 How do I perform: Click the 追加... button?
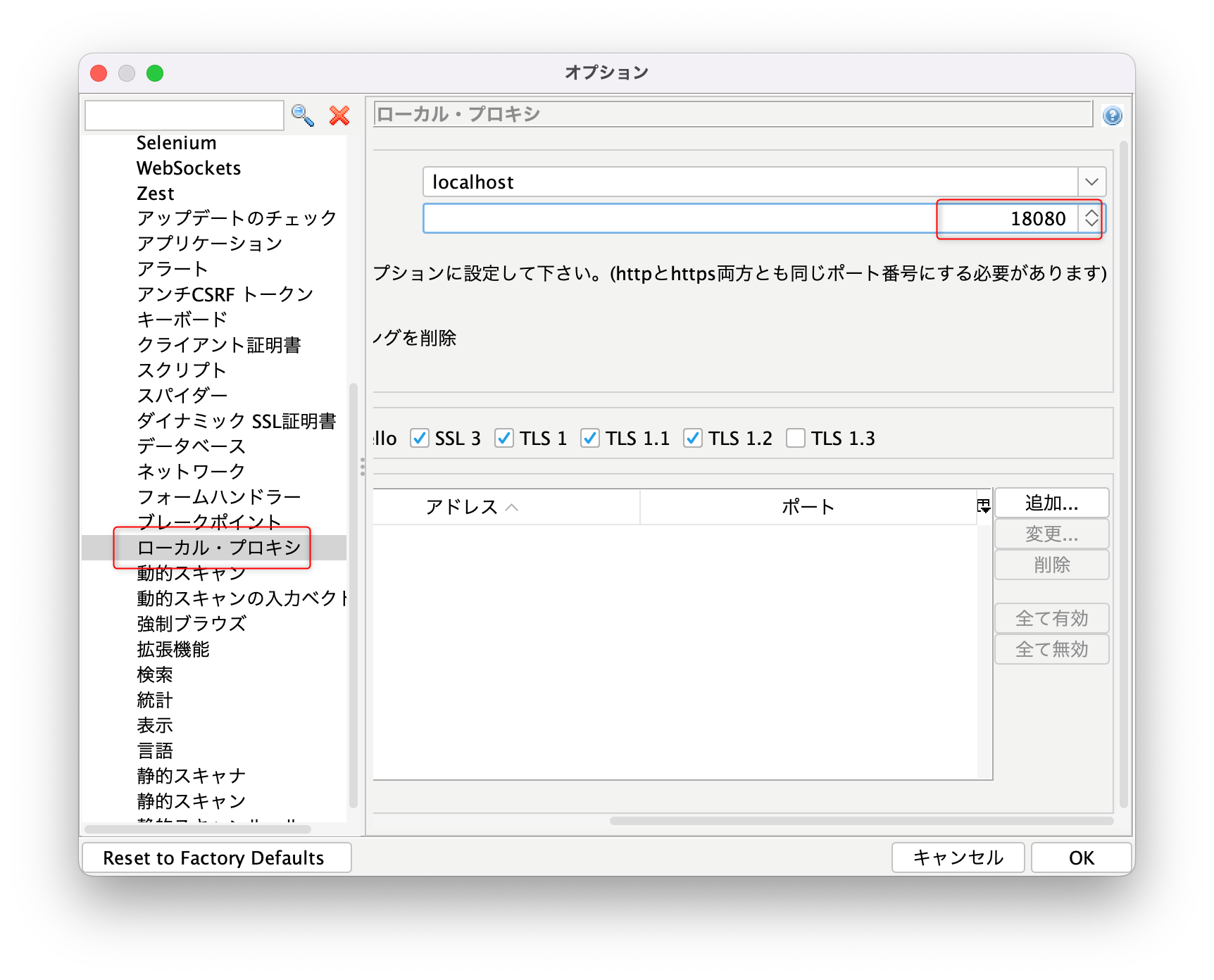pos(1051,503)
